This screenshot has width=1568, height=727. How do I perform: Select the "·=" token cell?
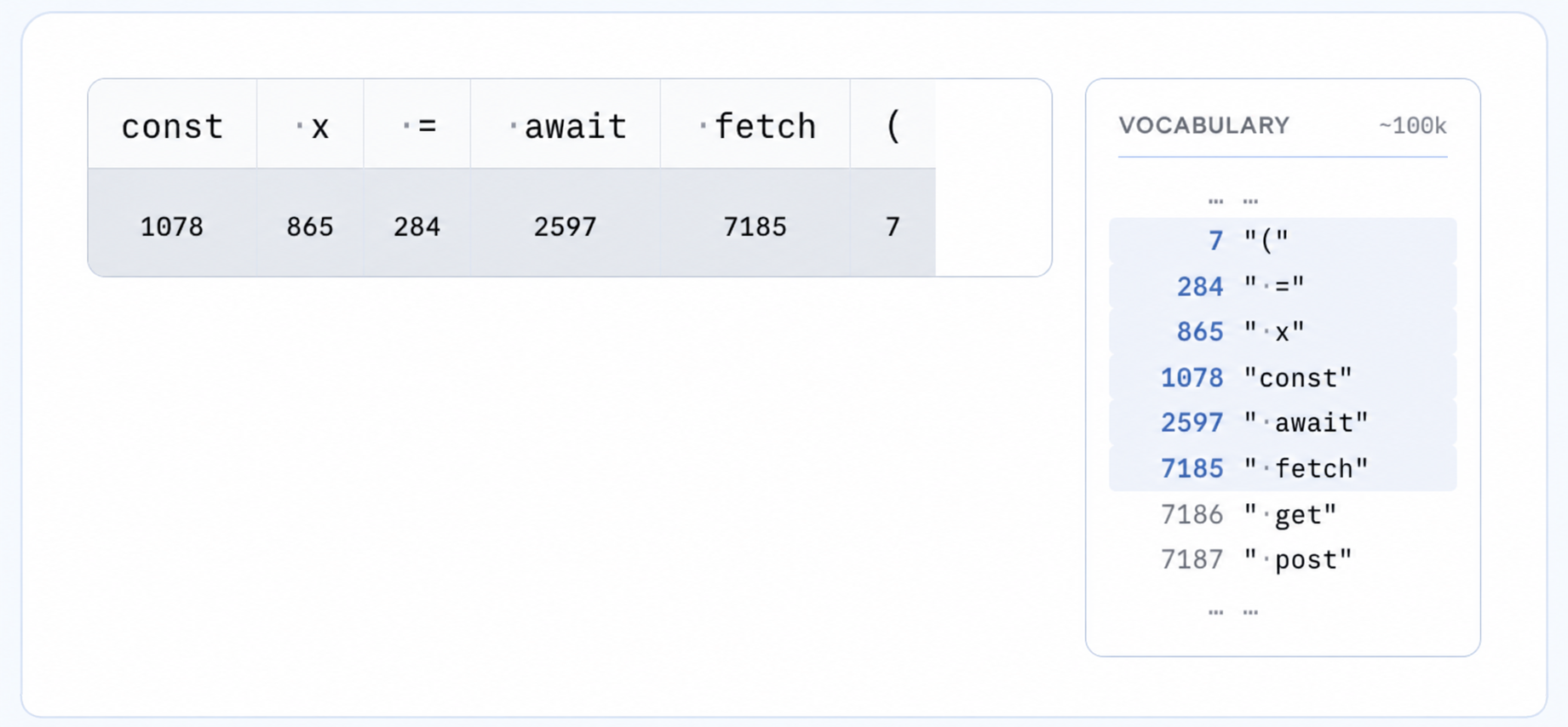417,124
